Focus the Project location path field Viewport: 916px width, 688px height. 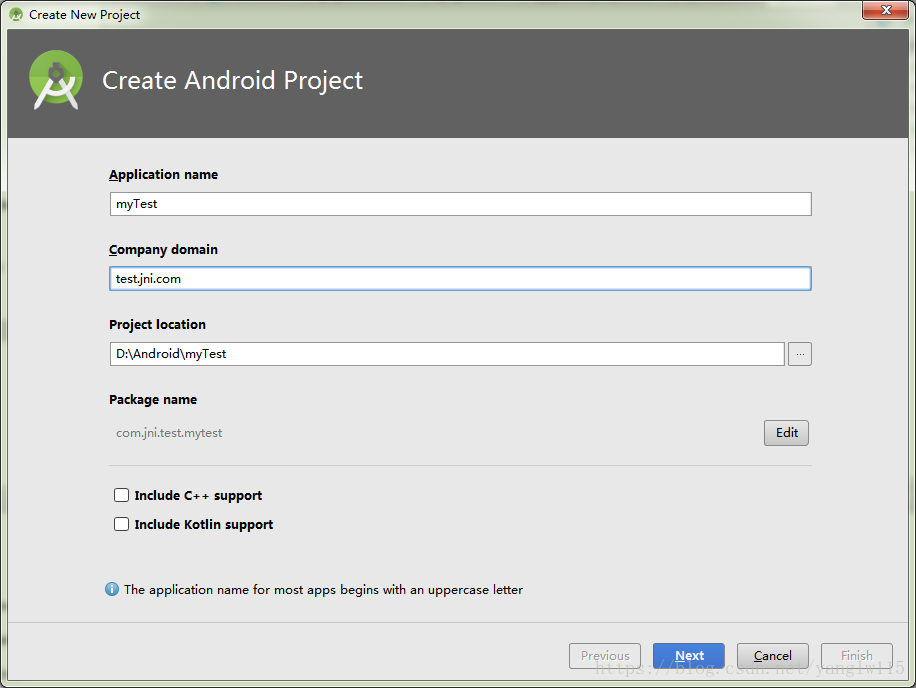click(447, 354)
